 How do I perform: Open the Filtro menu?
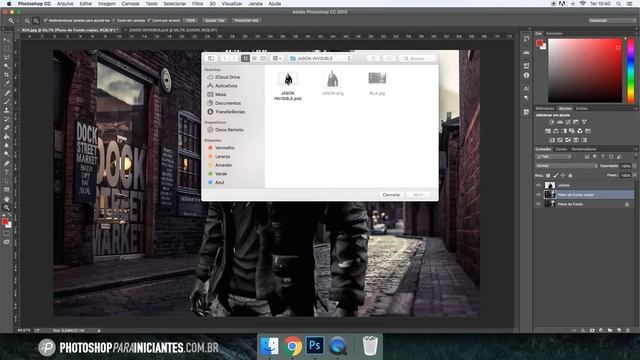198,3
